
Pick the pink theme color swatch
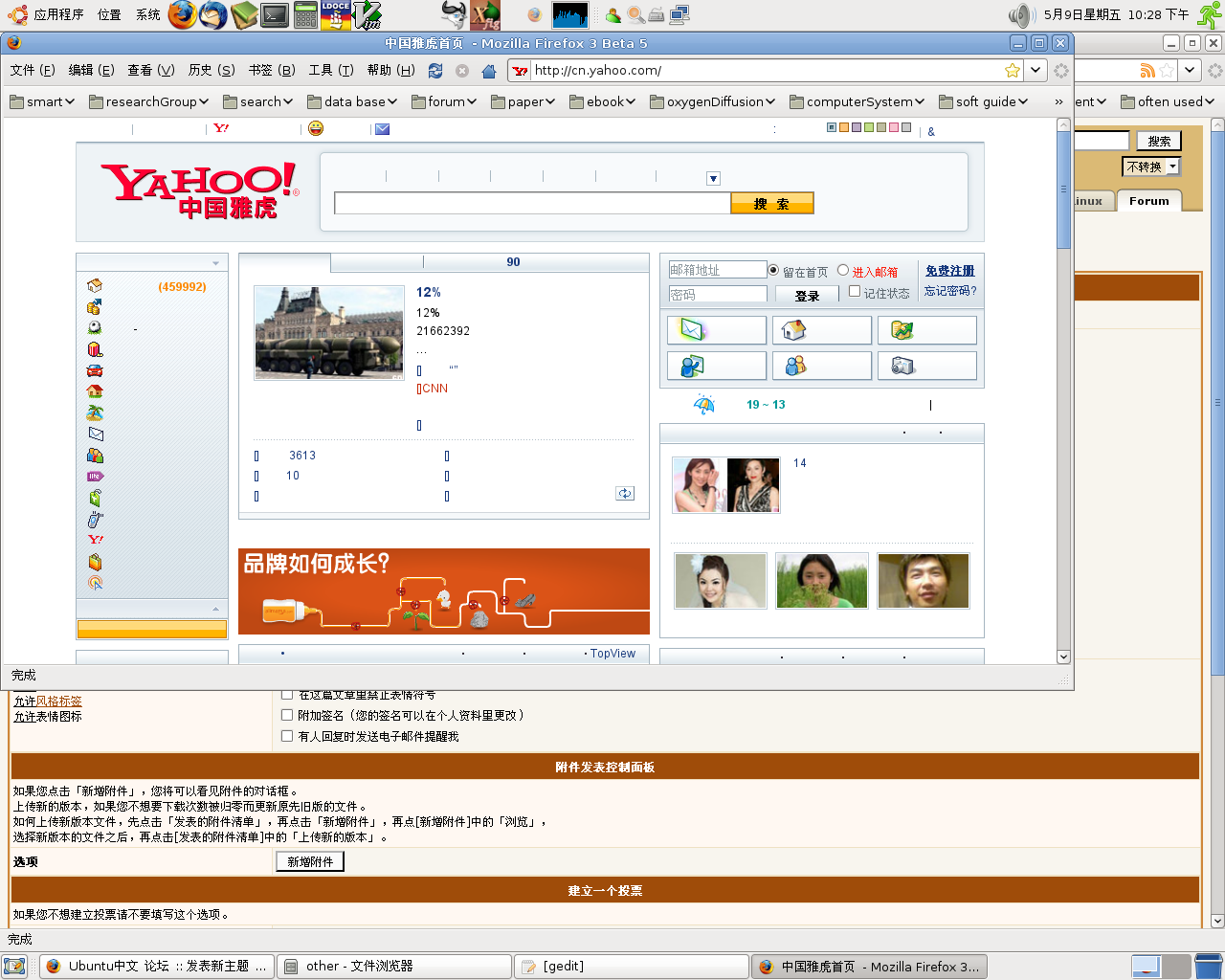pyautogui.click(x=894, y=127)
